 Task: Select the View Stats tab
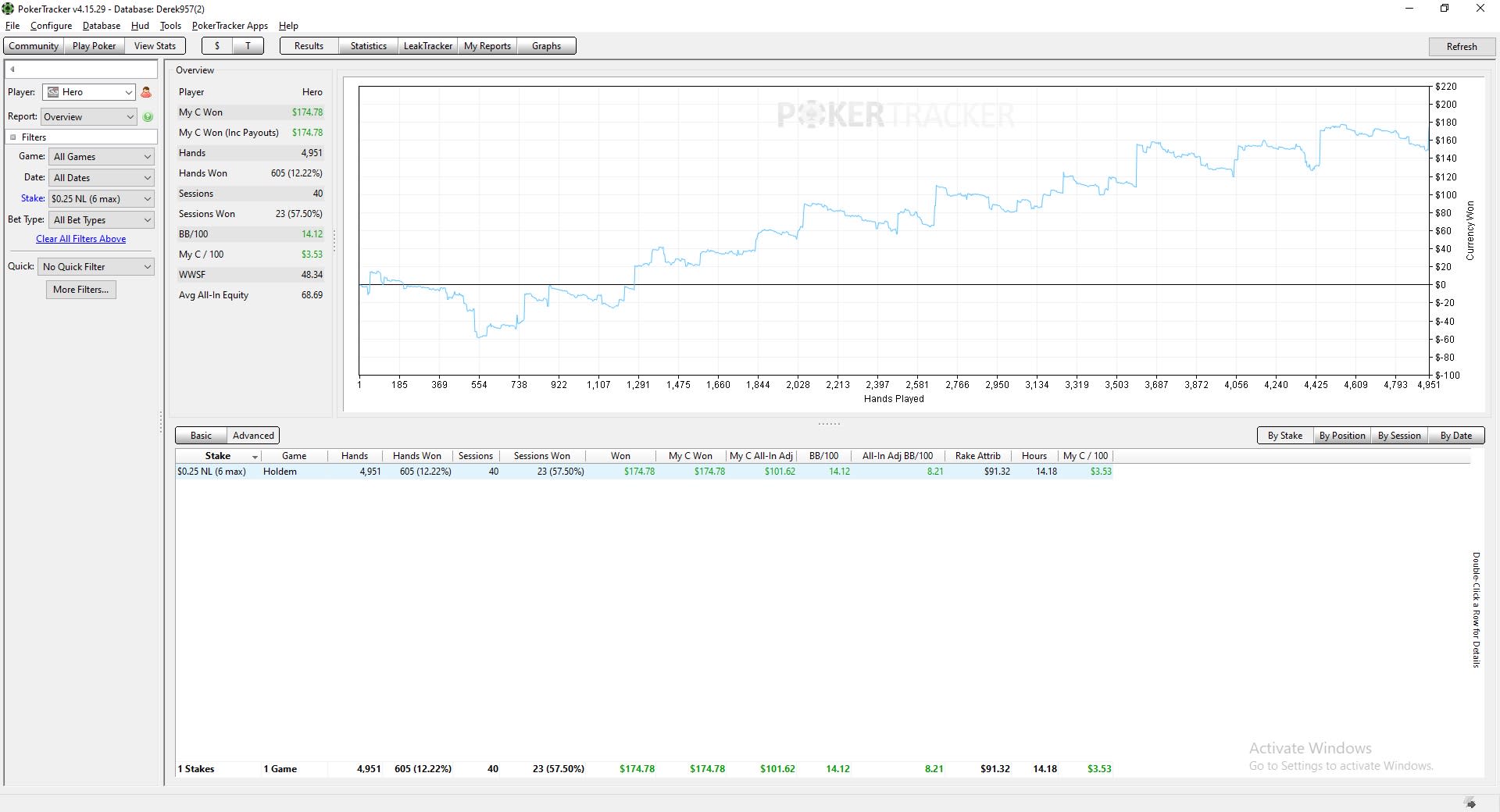click(155, 46)
